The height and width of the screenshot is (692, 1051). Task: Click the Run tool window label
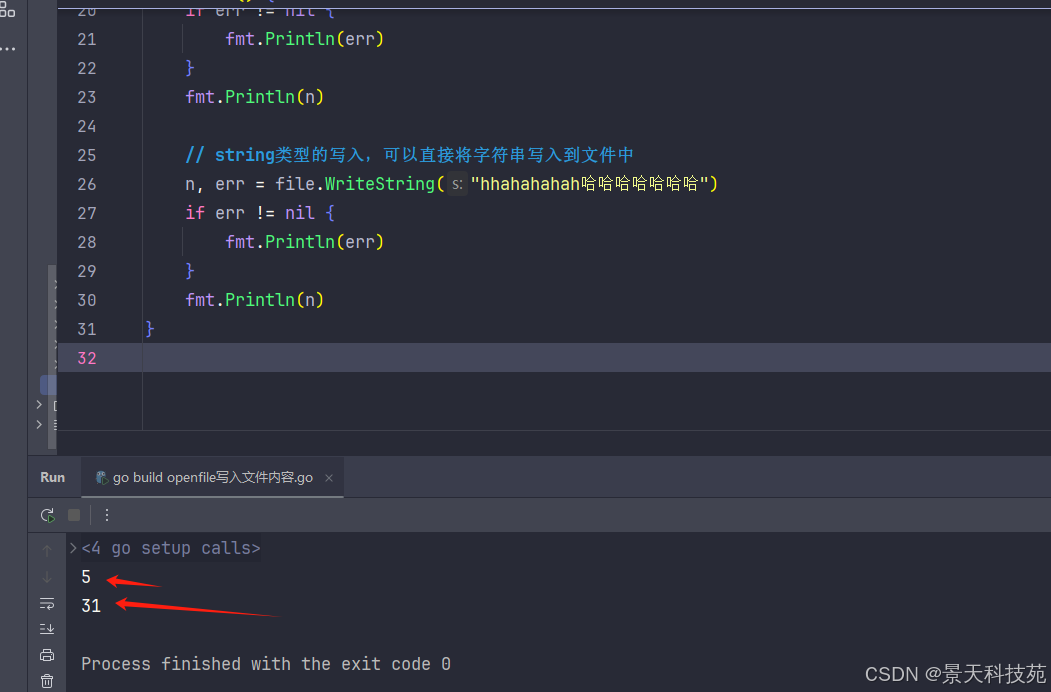[x=53, y=477]
